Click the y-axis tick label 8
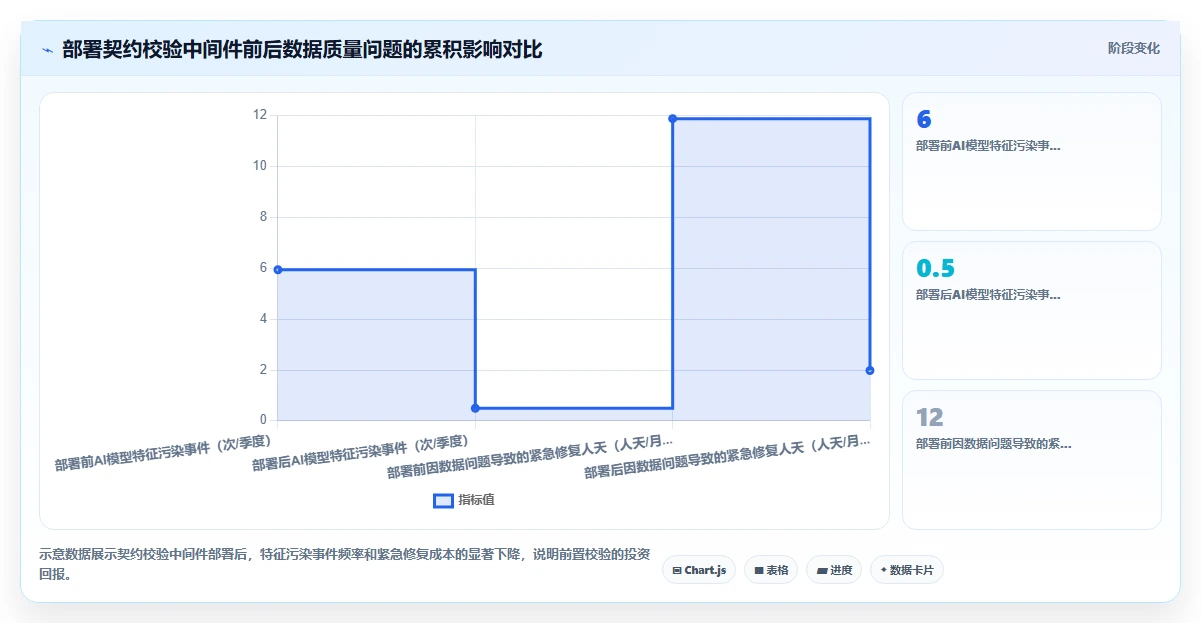This screenshot has height=623, width=1201. pyautogui.click(x=263, y=217)
